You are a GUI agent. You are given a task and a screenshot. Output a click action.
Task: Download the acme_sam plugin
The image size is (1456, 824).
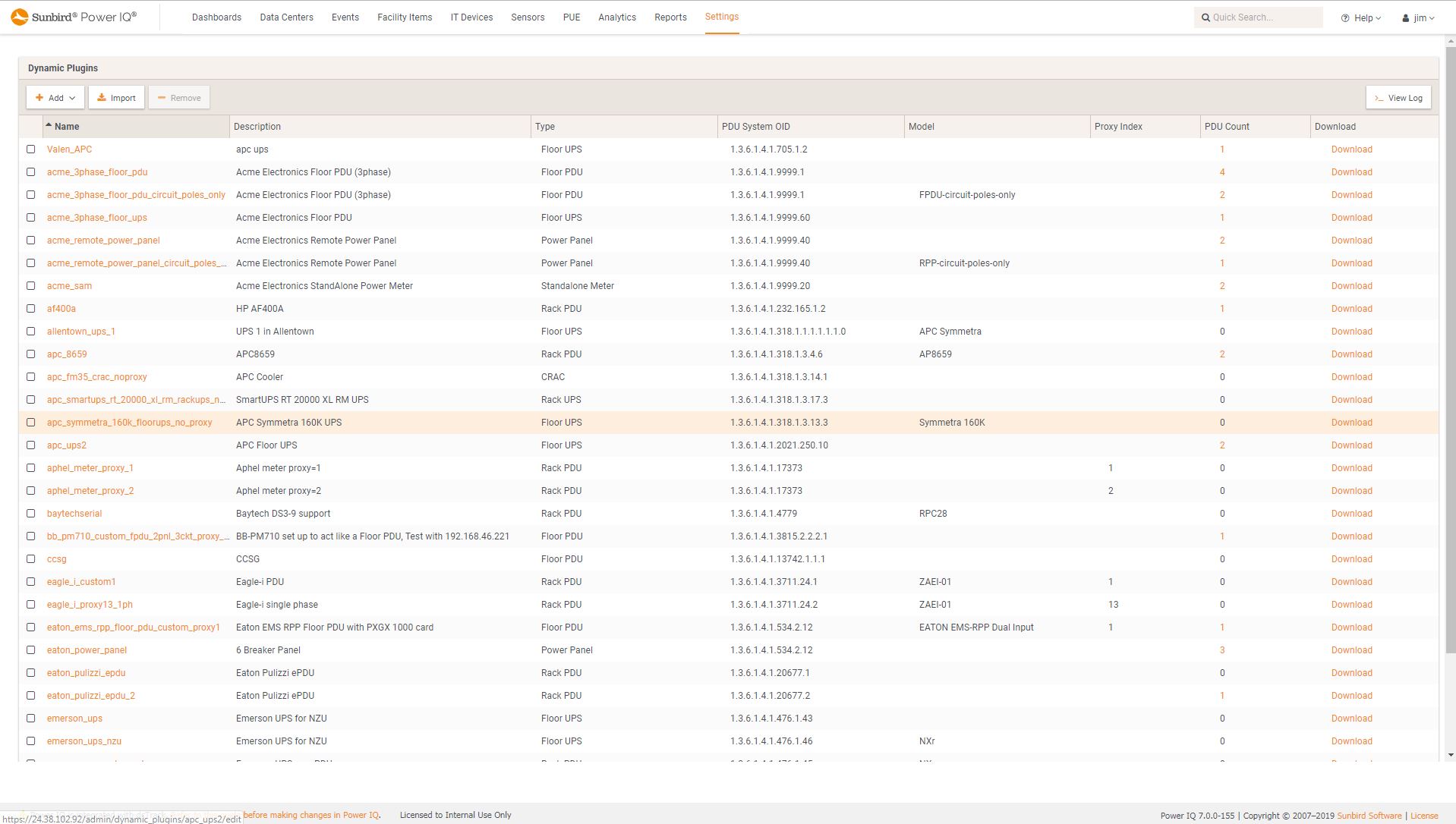click(1350, 286)
